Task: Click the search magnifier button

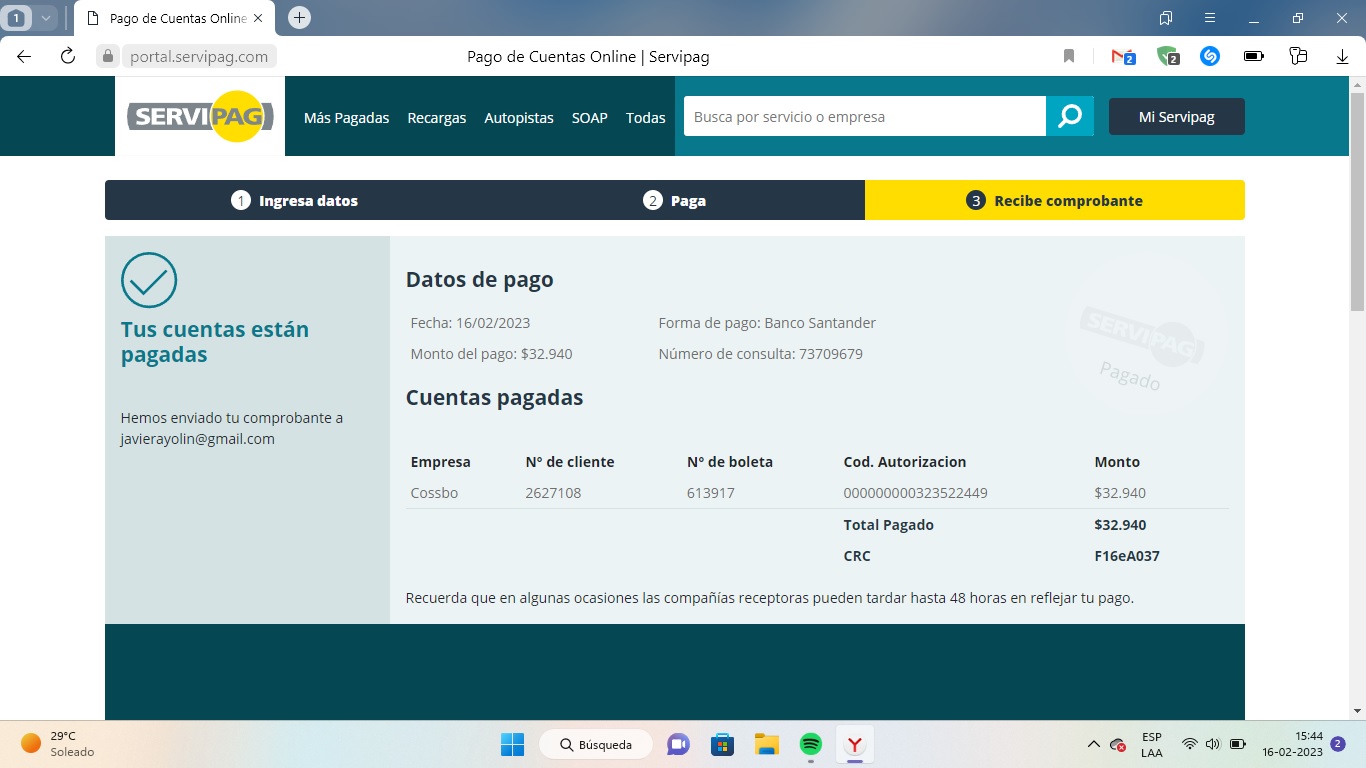Action: tap(1071, 116)
